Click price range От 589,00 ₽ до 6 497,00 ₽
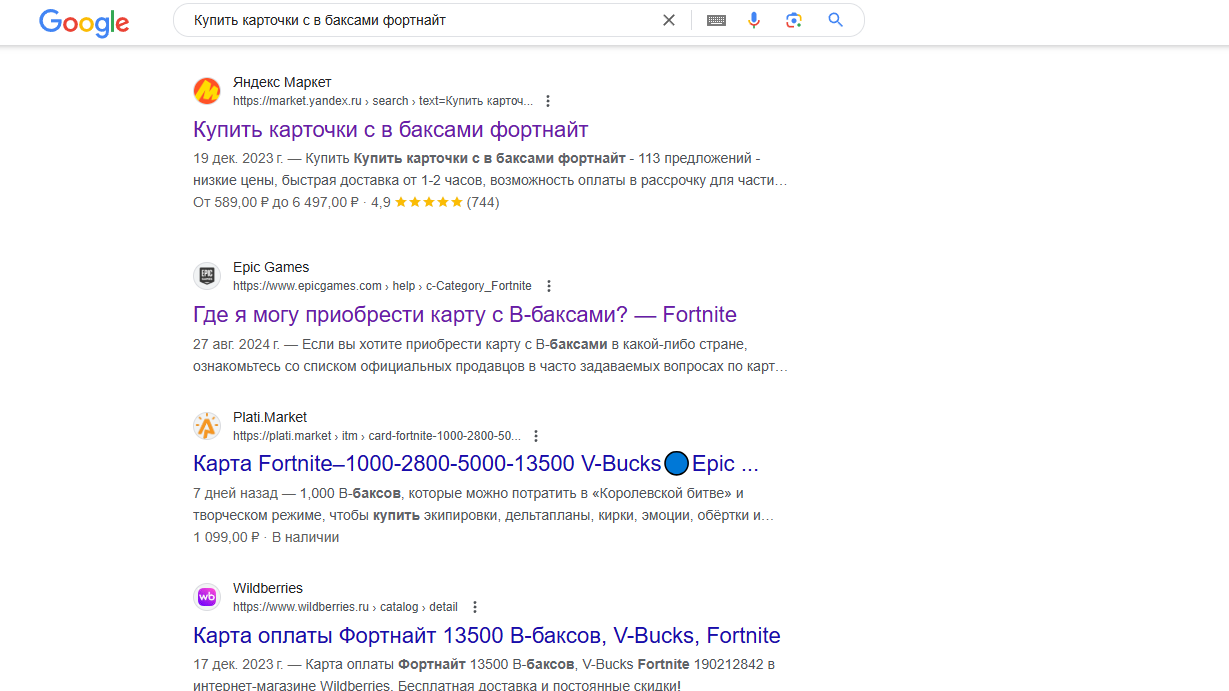The width and height of the screenshot is (1229, 691). coord(275,202)
